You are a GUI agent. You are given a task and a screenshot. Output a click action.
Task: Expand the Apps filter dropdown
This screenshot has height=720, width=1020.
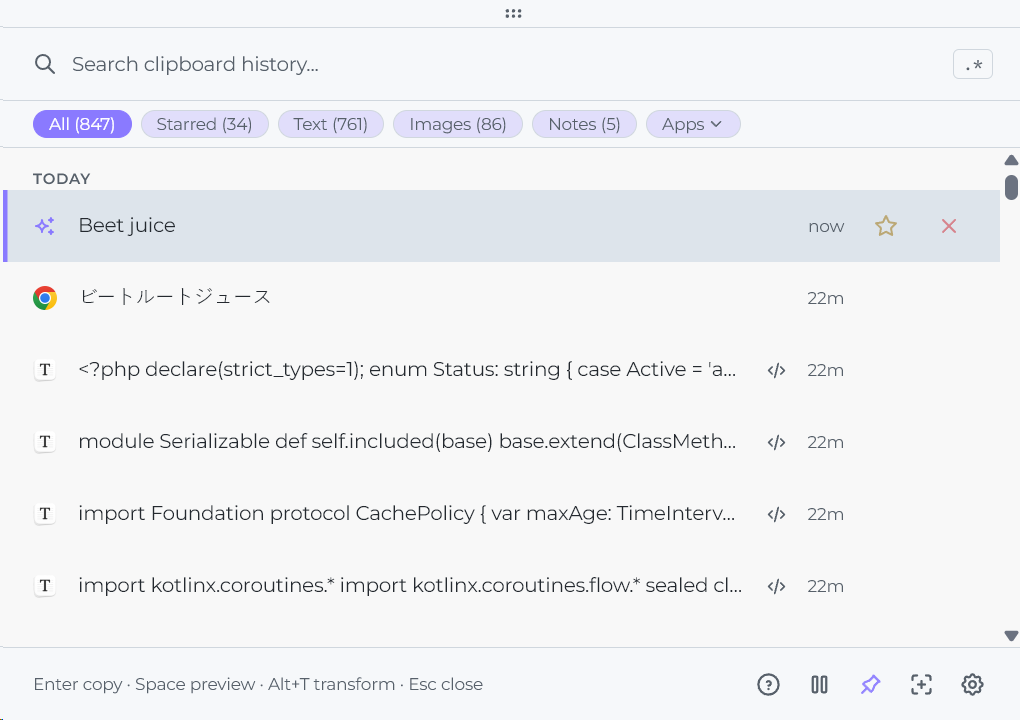(x=693, y=124)
